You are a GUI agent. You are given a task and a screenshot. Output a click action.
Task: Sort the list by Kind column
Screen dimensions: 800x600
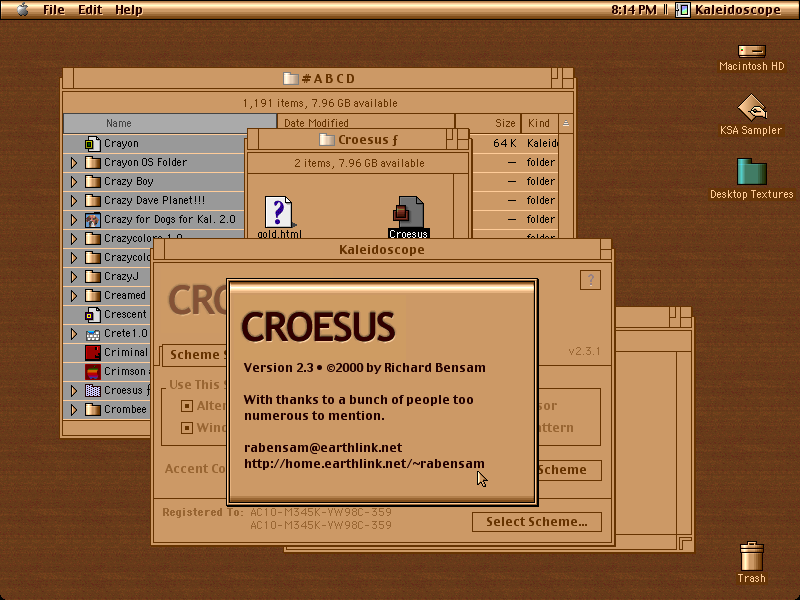540,123
